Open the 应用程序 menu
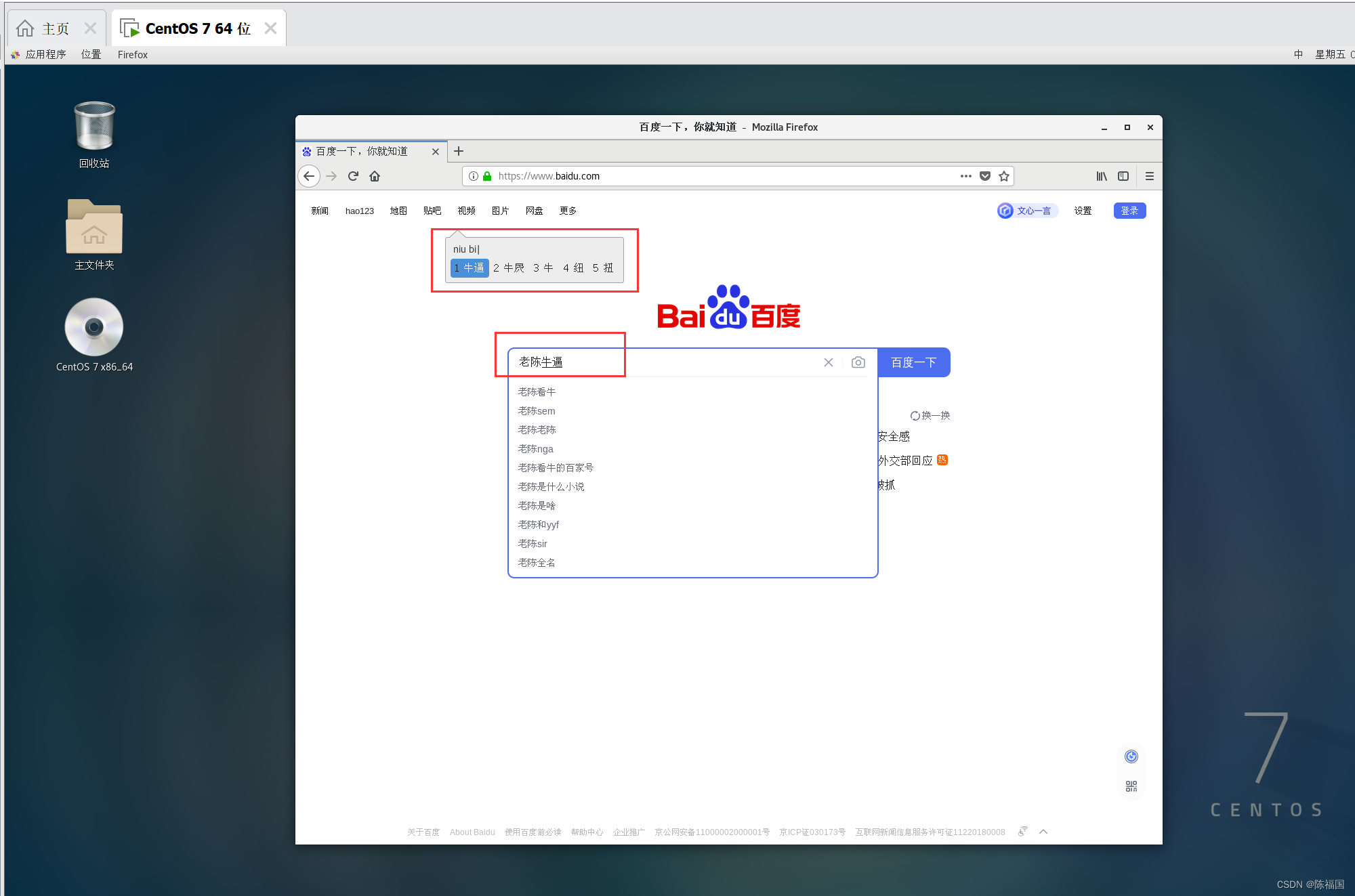1355x896 pixels. coord(45,54)
